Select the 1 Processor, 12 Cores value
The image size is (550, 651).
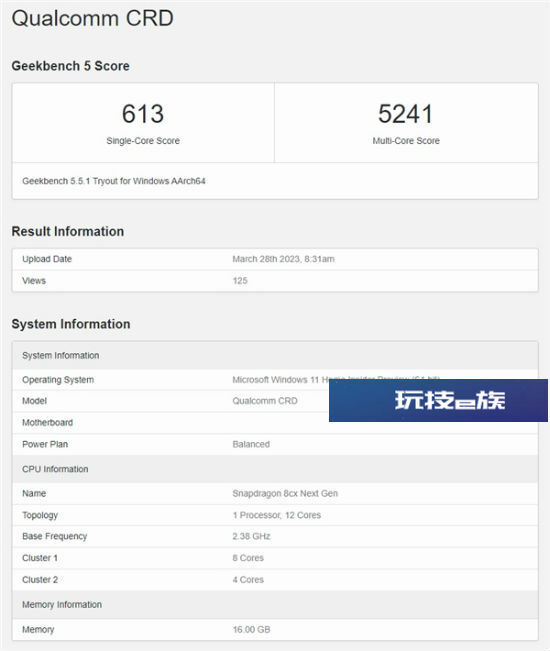click(276, 515)
